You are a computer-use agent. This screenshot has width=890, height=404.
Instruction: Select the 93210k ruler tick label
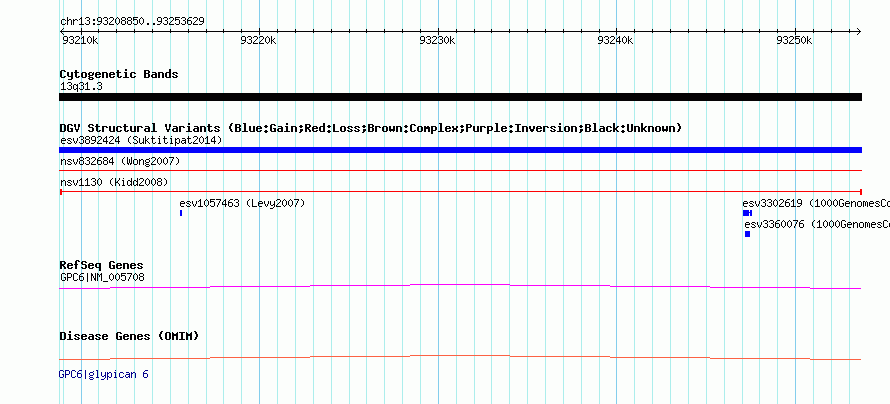point(80,40)
